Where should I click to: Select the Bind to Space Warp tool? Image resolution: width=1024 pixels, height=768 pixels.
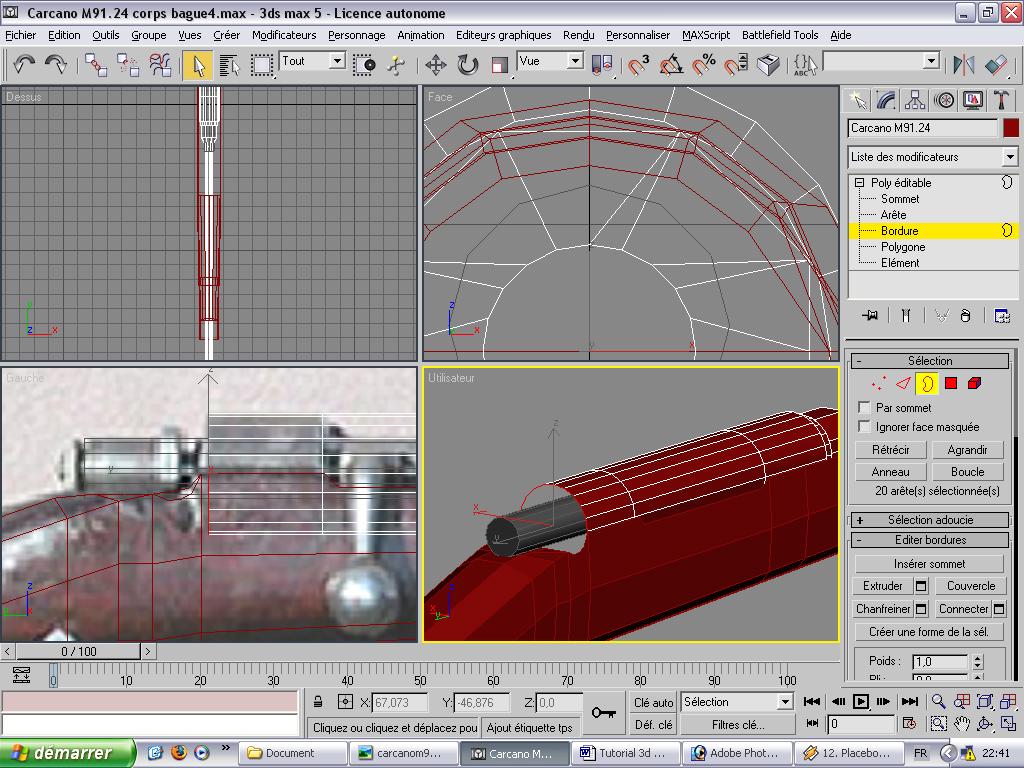(x=160, y=65)
